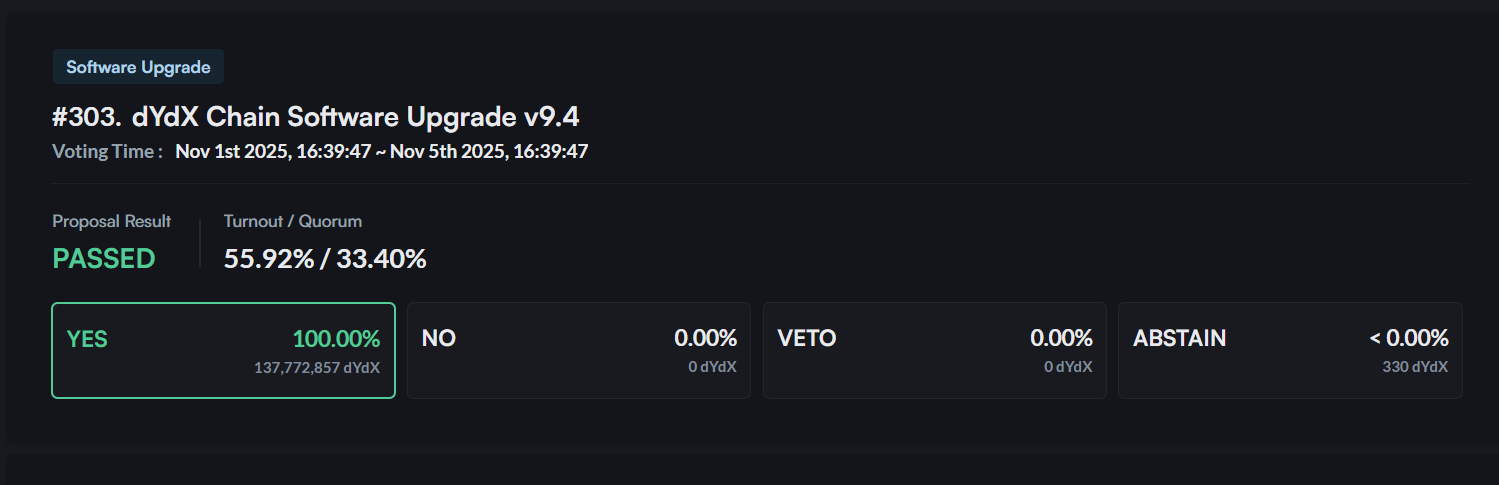Click the 100.00% YES percentage
Viewport: 1499px width, 485px height.
point(336,339)
